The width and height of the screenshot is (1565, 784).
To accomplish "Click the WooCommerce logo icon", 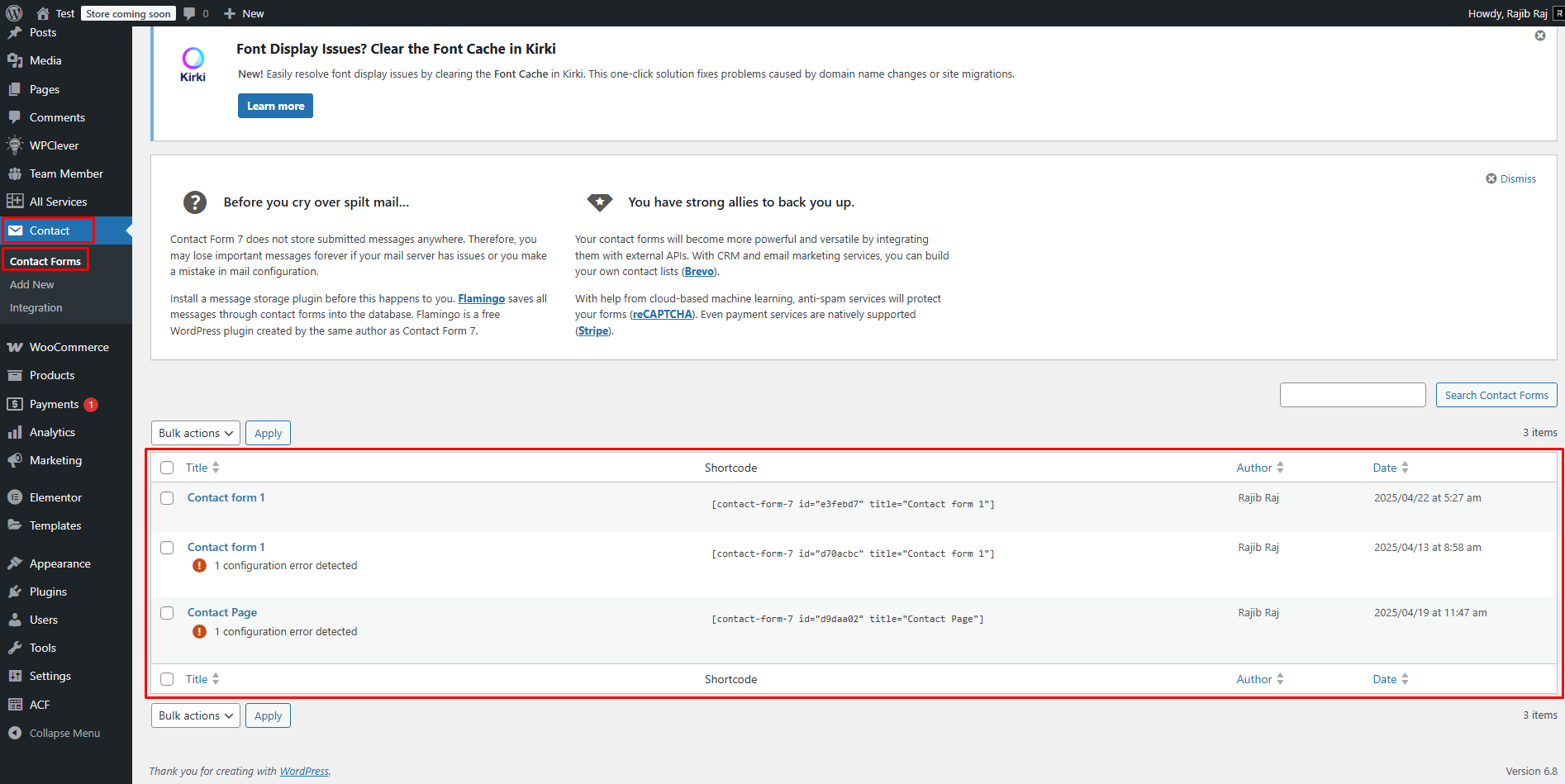I will pos(15,347).
